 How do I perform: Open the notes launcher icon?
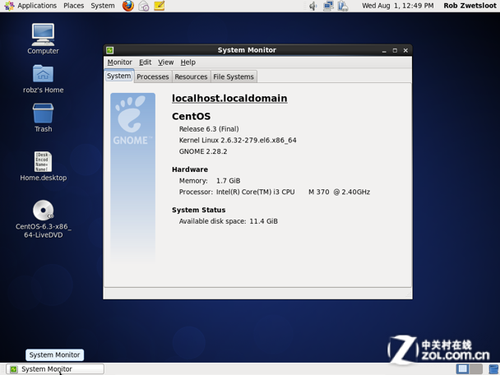pyautogui.click(x=159, y=6)
